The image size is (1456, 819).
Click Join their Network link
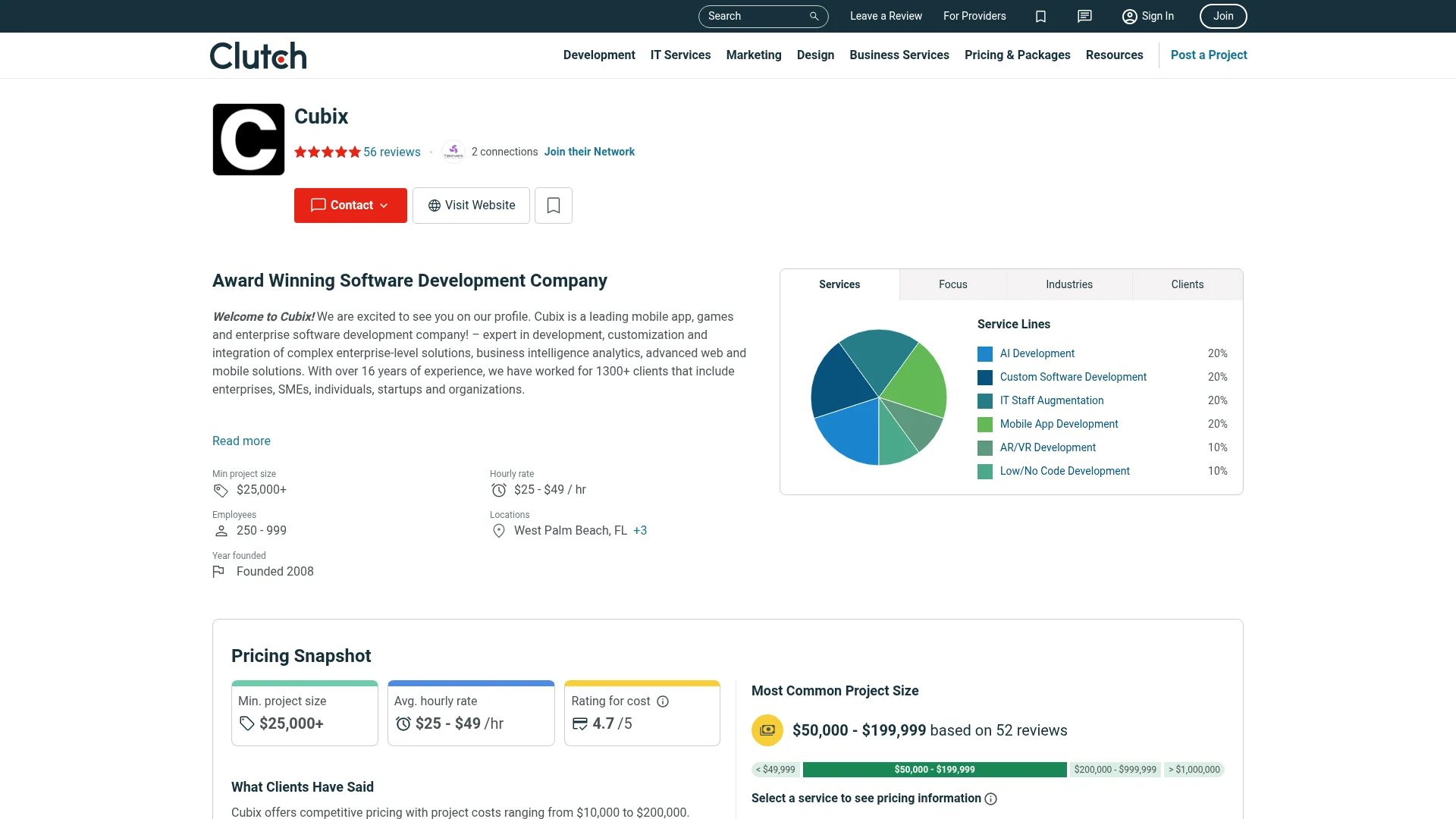pyautogui.click(x=589, y=152)
